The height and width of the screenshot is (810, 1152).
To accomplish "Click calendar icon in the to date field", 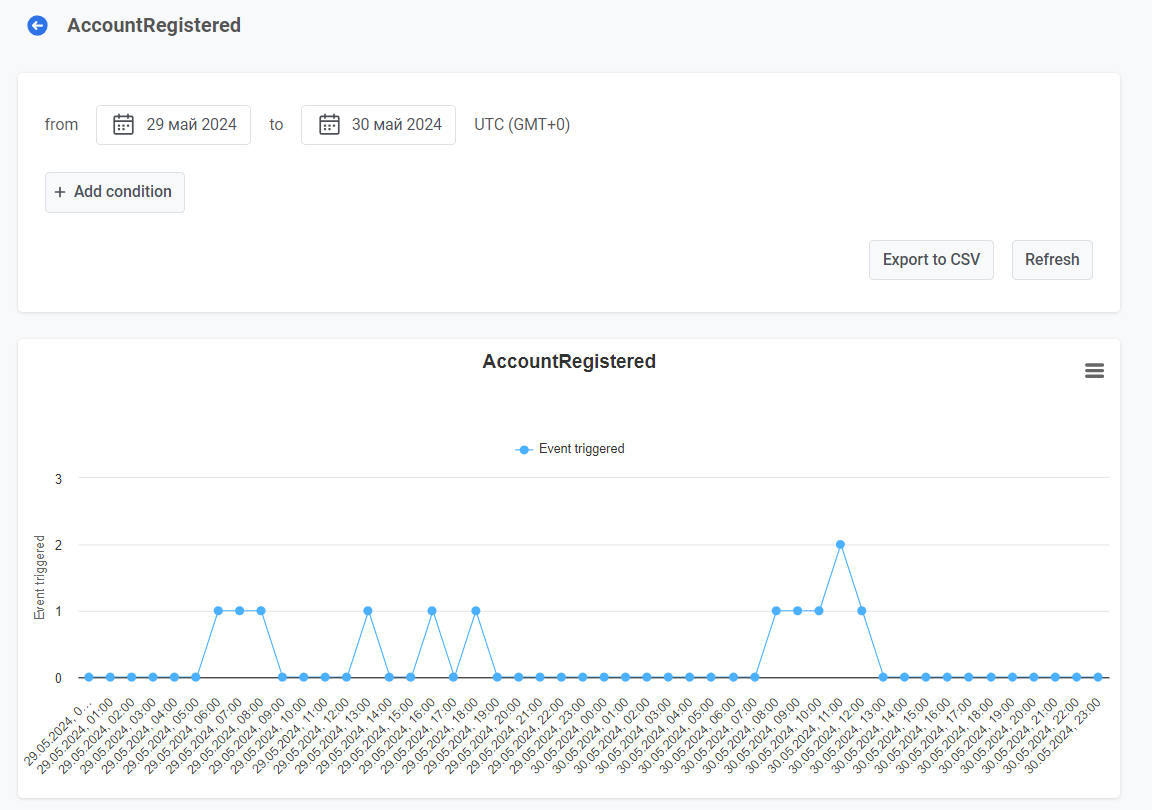I will point(329,125).
